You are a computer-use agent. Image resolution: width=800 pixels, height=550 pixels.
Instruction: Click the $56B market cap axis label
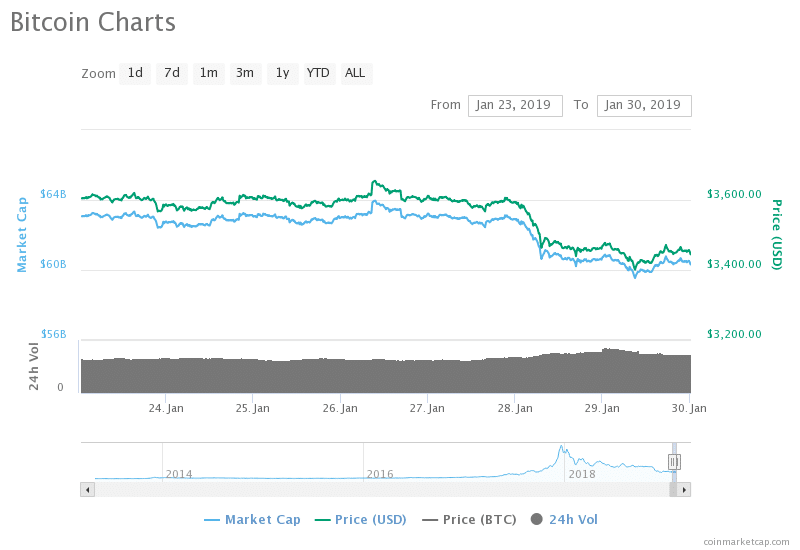point(54,334)
